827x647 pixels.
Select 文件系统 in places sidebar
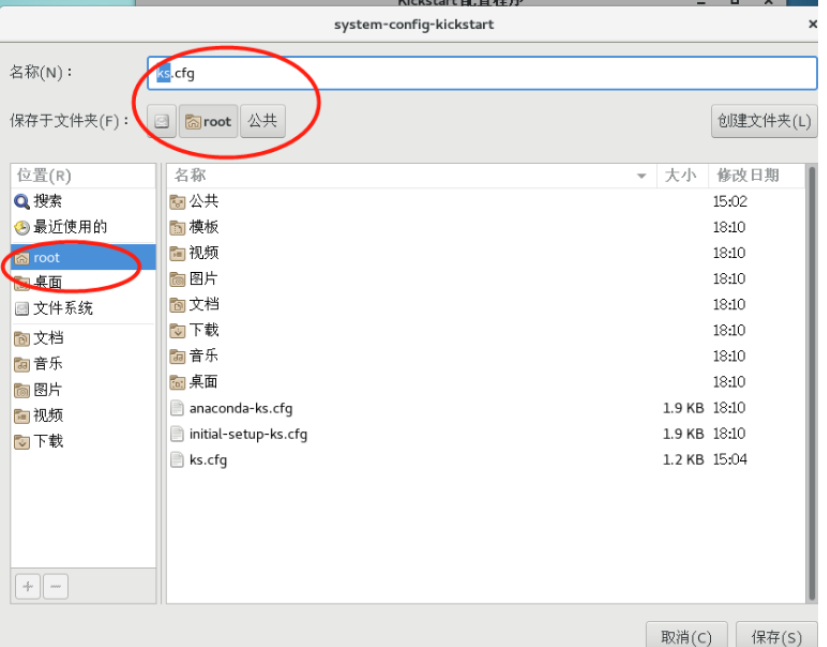coord(83,308)
